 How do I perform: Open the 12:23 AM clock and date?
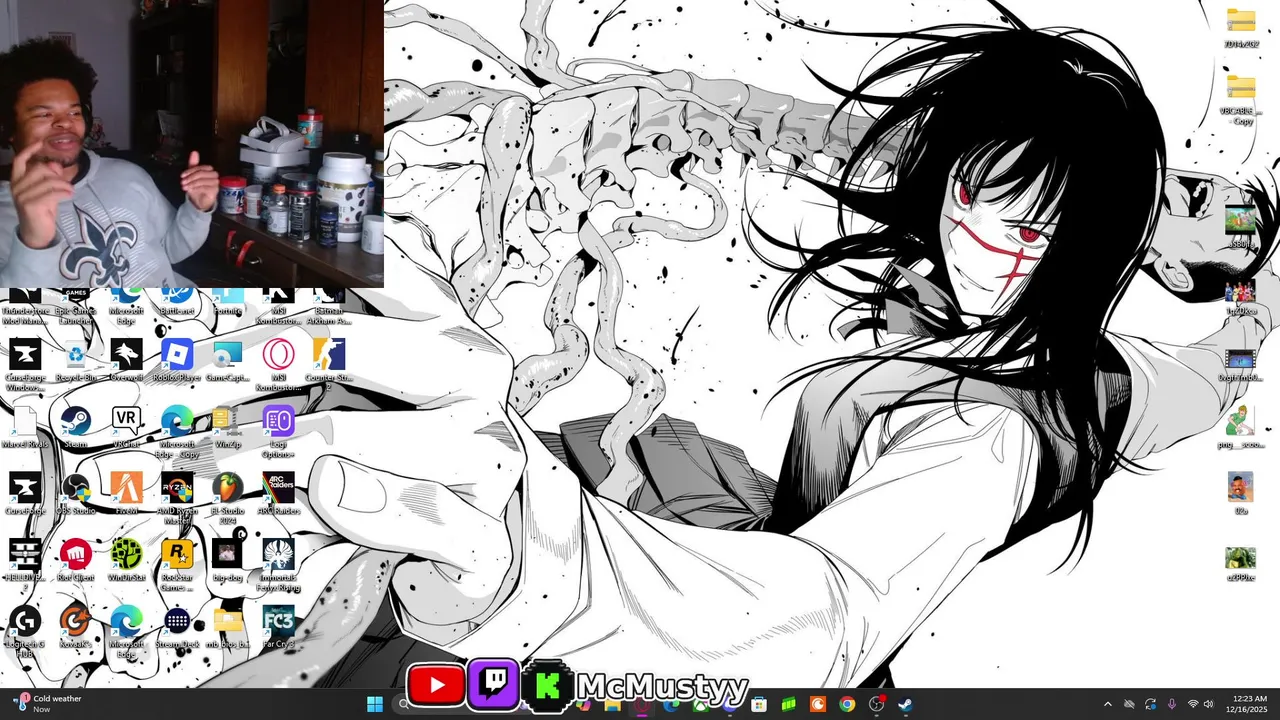pos(1249,704)
